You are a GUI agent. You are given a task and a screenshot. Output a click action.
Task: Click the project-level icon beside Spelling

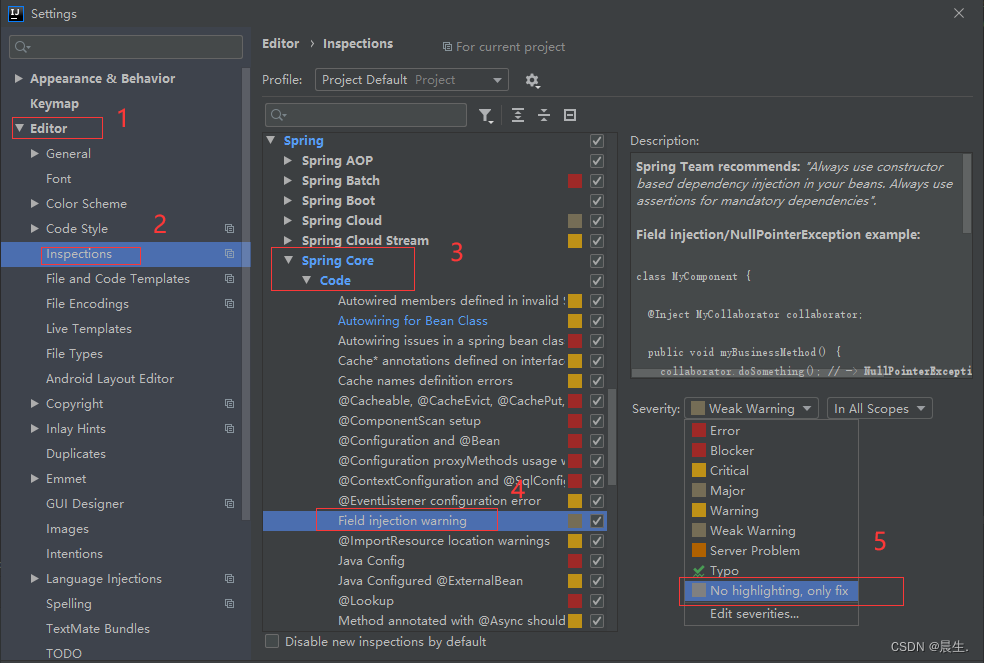tap(230, 603)
